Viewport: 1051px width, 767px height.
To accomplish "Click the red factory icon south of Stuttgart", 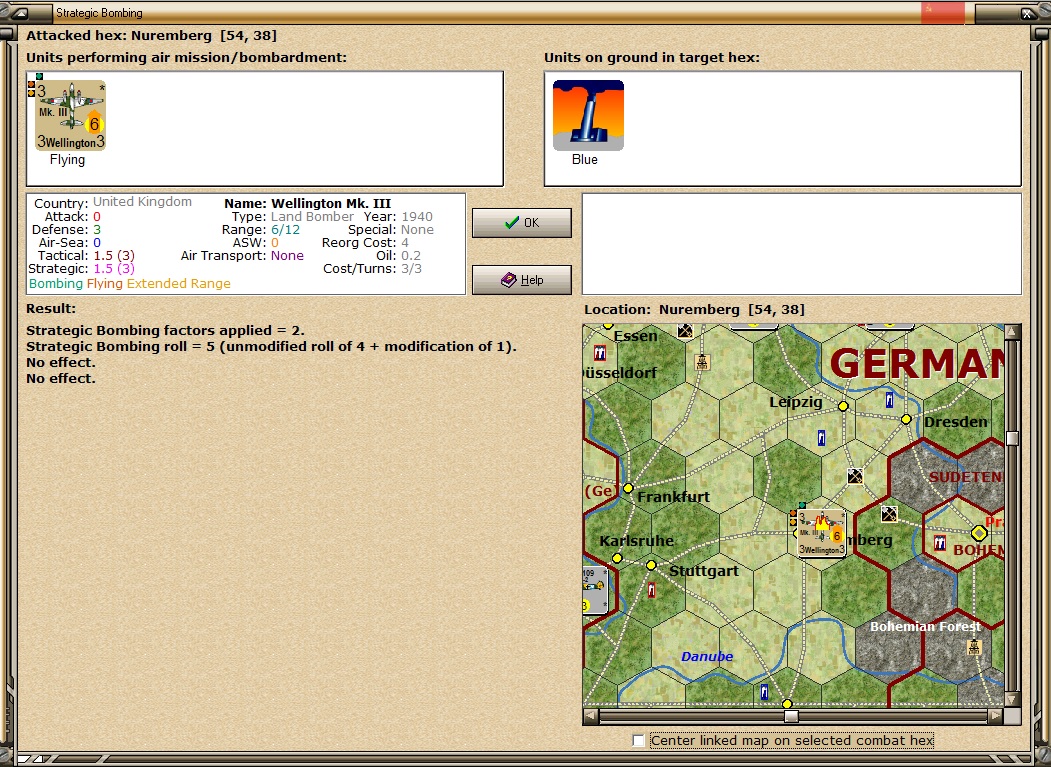I will point(651,590).
